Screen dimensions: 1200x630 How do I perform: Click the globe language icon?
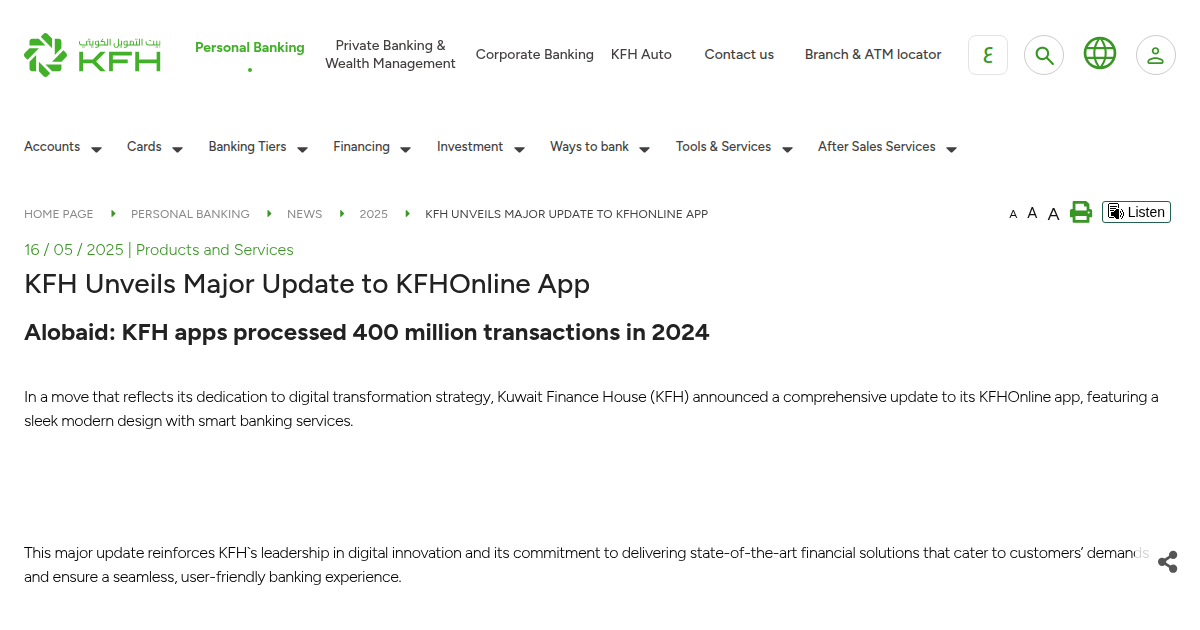tap(1100, 54)
